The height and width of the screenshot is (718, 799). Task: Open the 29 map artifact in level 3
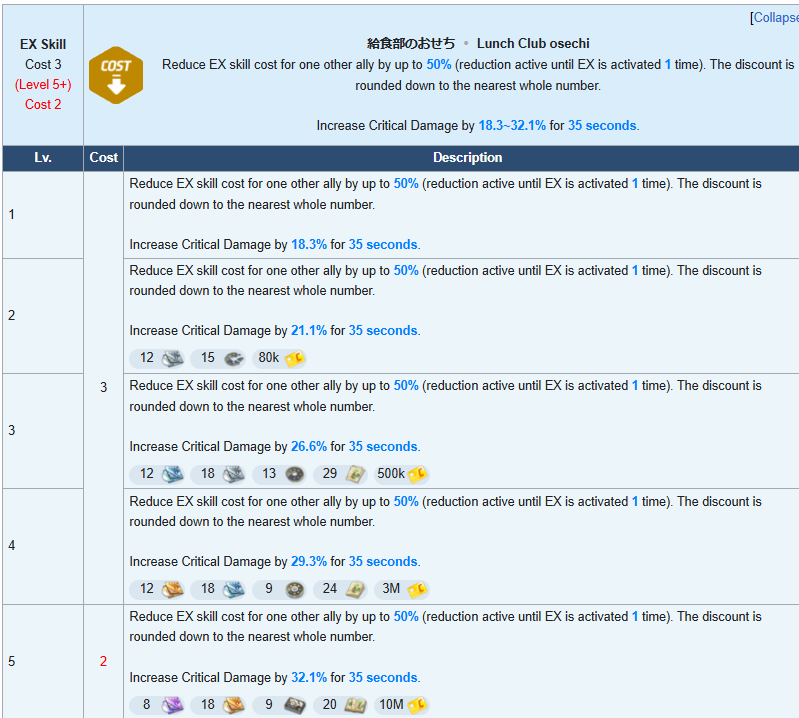click(x=340, y=474)
